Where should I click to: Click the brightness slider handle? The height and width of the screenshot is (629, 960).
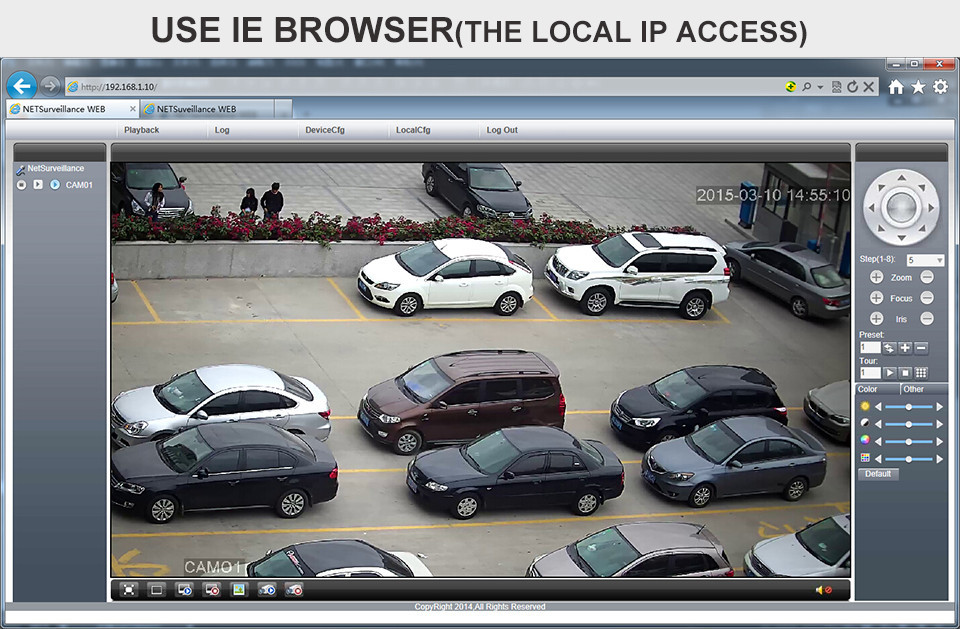(x=908, y=407)
